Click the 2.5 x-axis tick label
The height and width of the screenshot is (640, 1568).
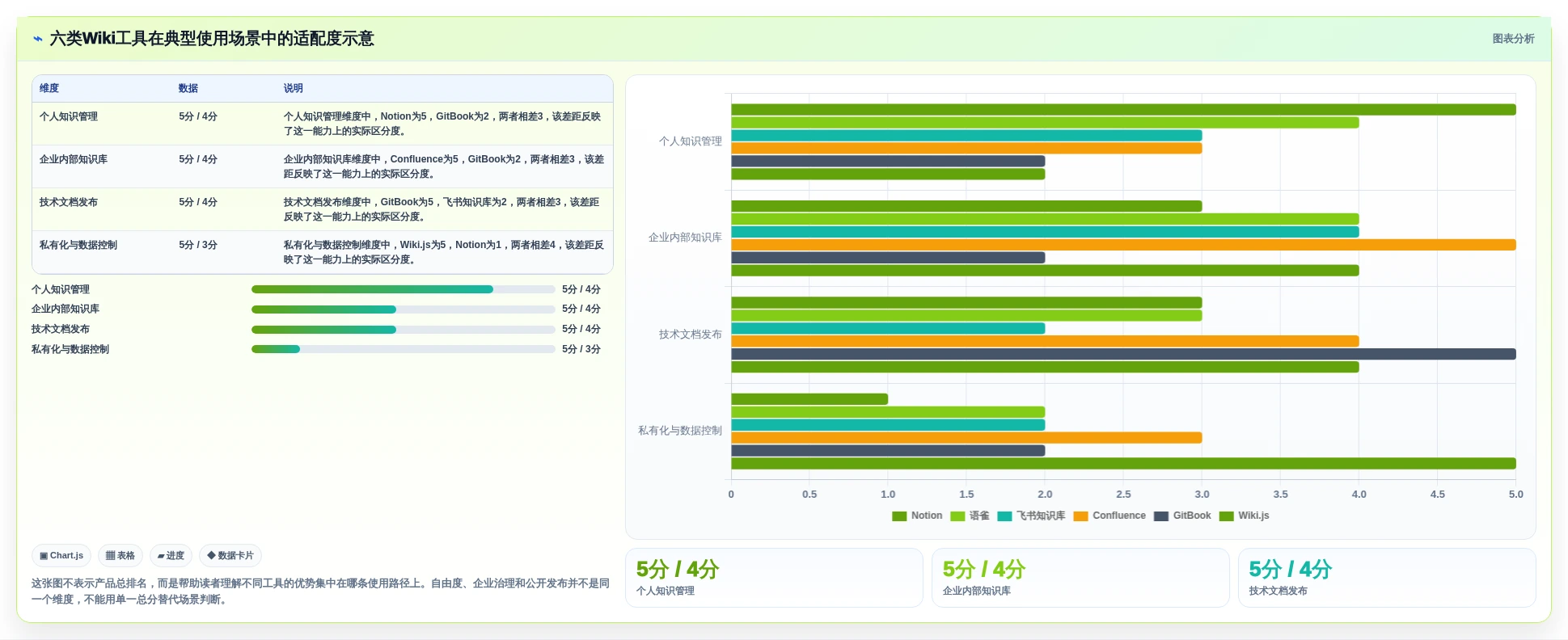point(1123,495)
